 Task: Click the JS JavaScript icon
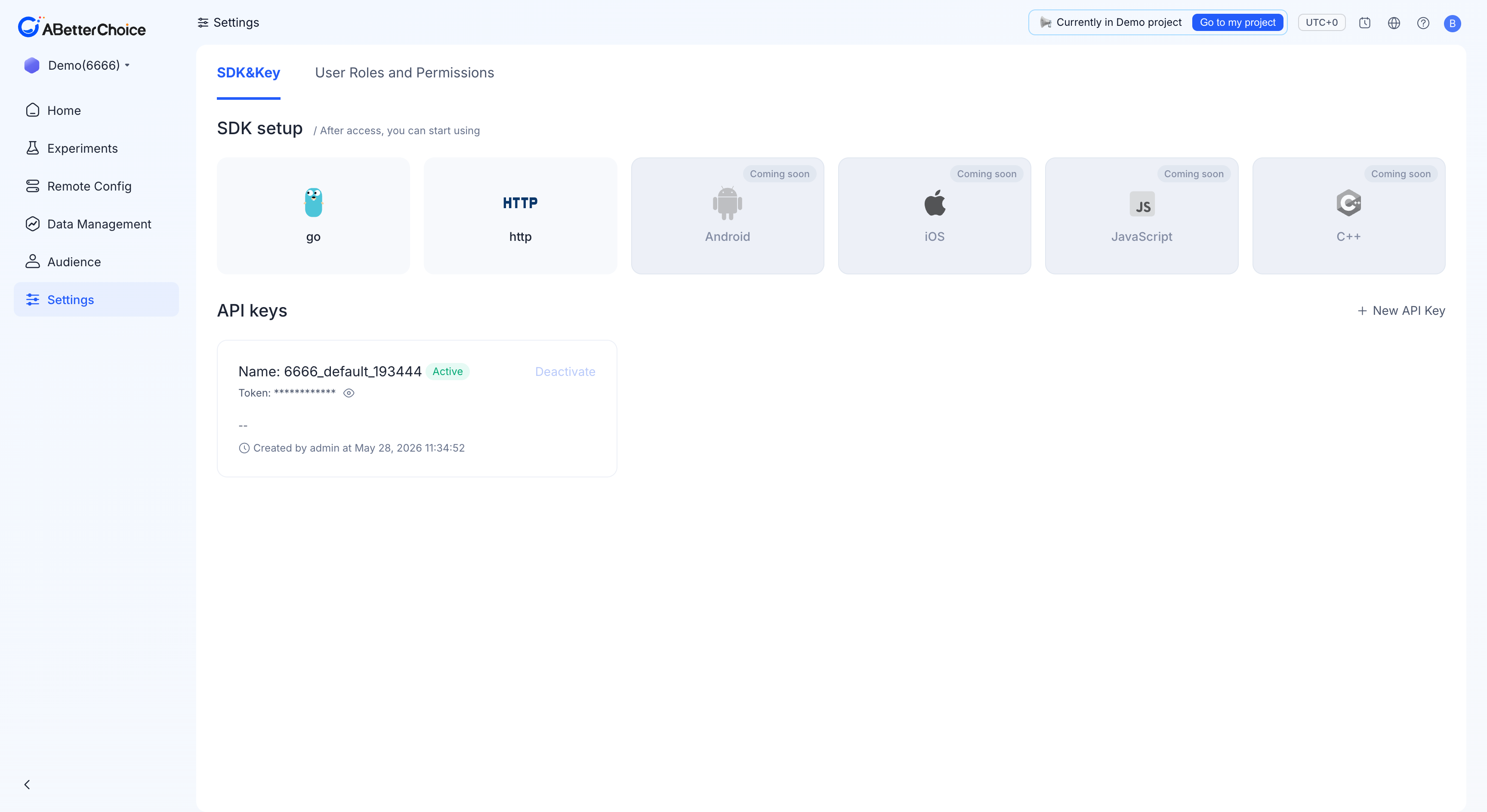point(1142,204)
